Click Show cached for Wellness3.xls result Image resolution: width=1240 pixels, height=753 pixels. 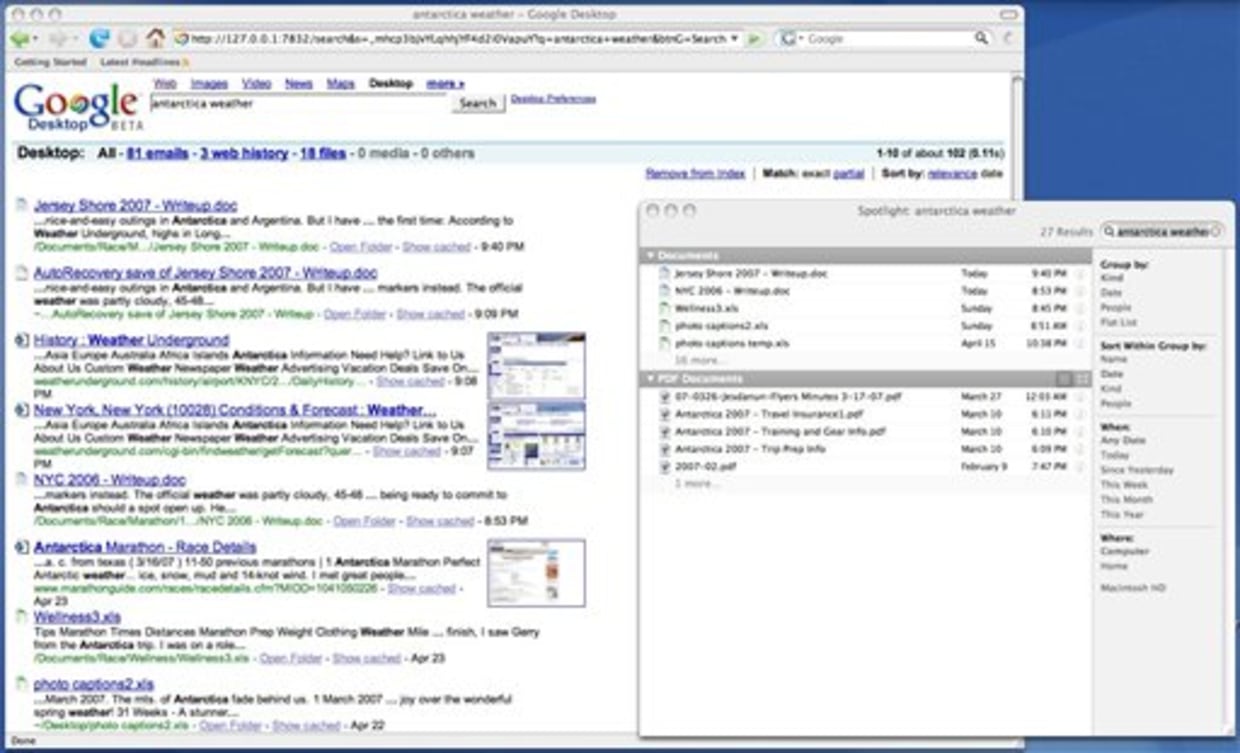(366, 659)
